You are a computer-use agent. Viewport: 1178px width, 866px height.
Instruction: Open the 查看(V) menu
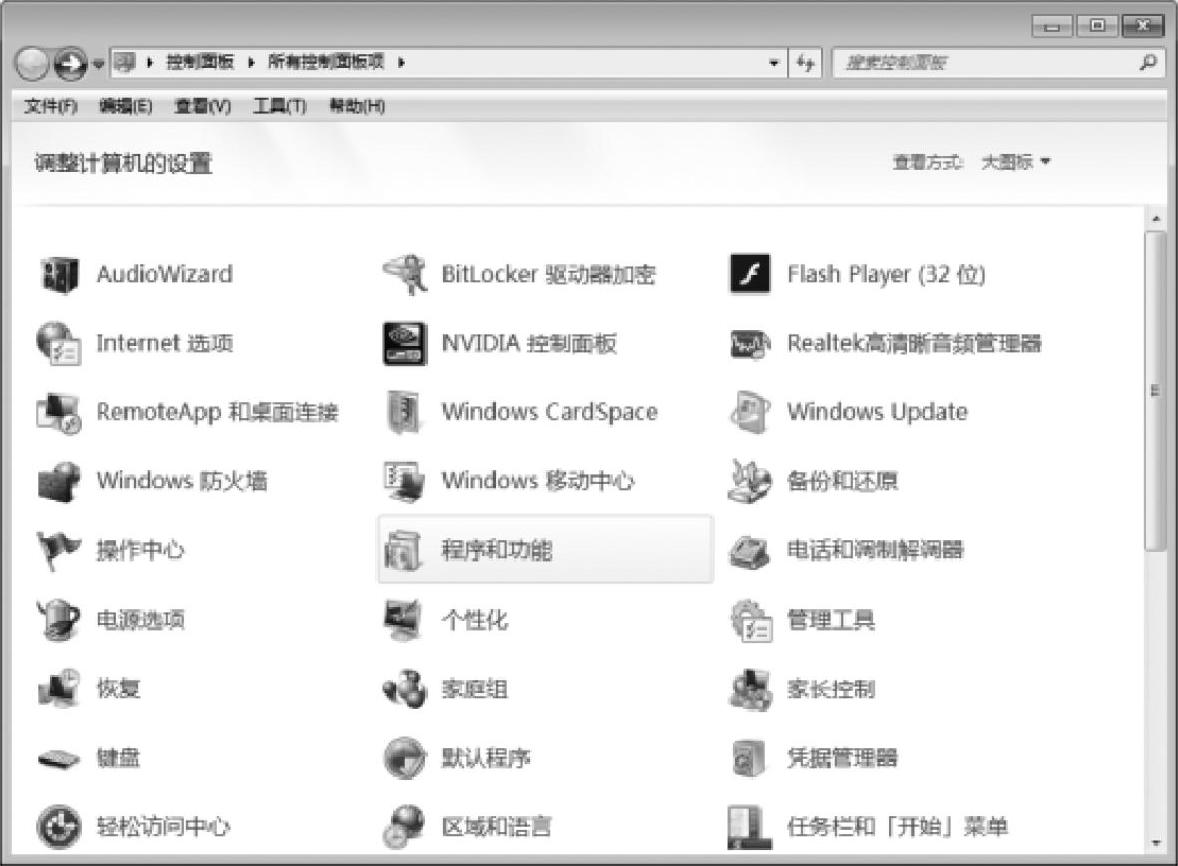[203, 106]
